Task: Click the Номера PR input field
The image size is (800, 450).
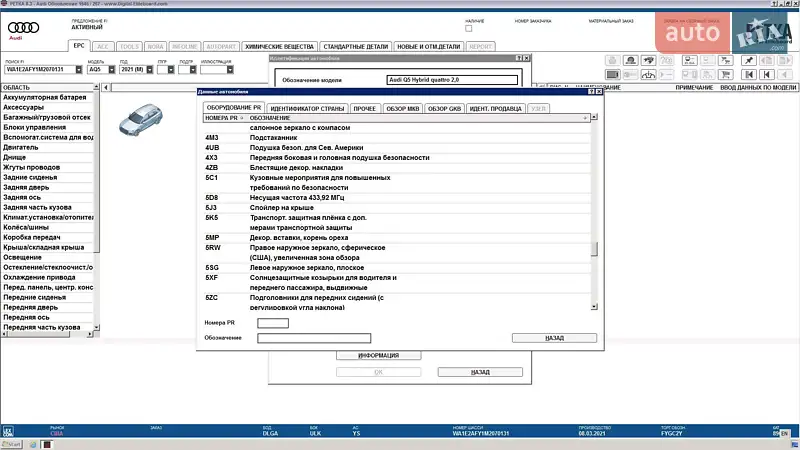Action: 272,323
